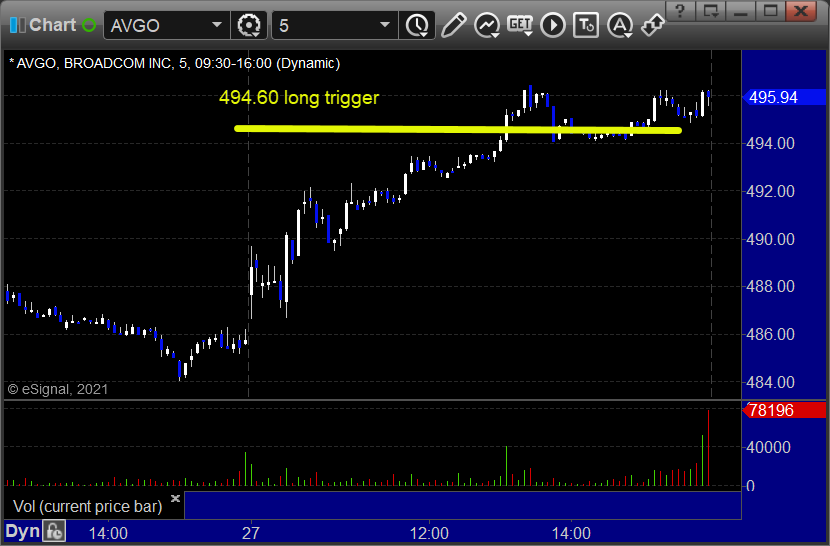The height and width of the screenshot is (546, 830).
Task: Minimize the chart window
Action: [x=740, y=11]
